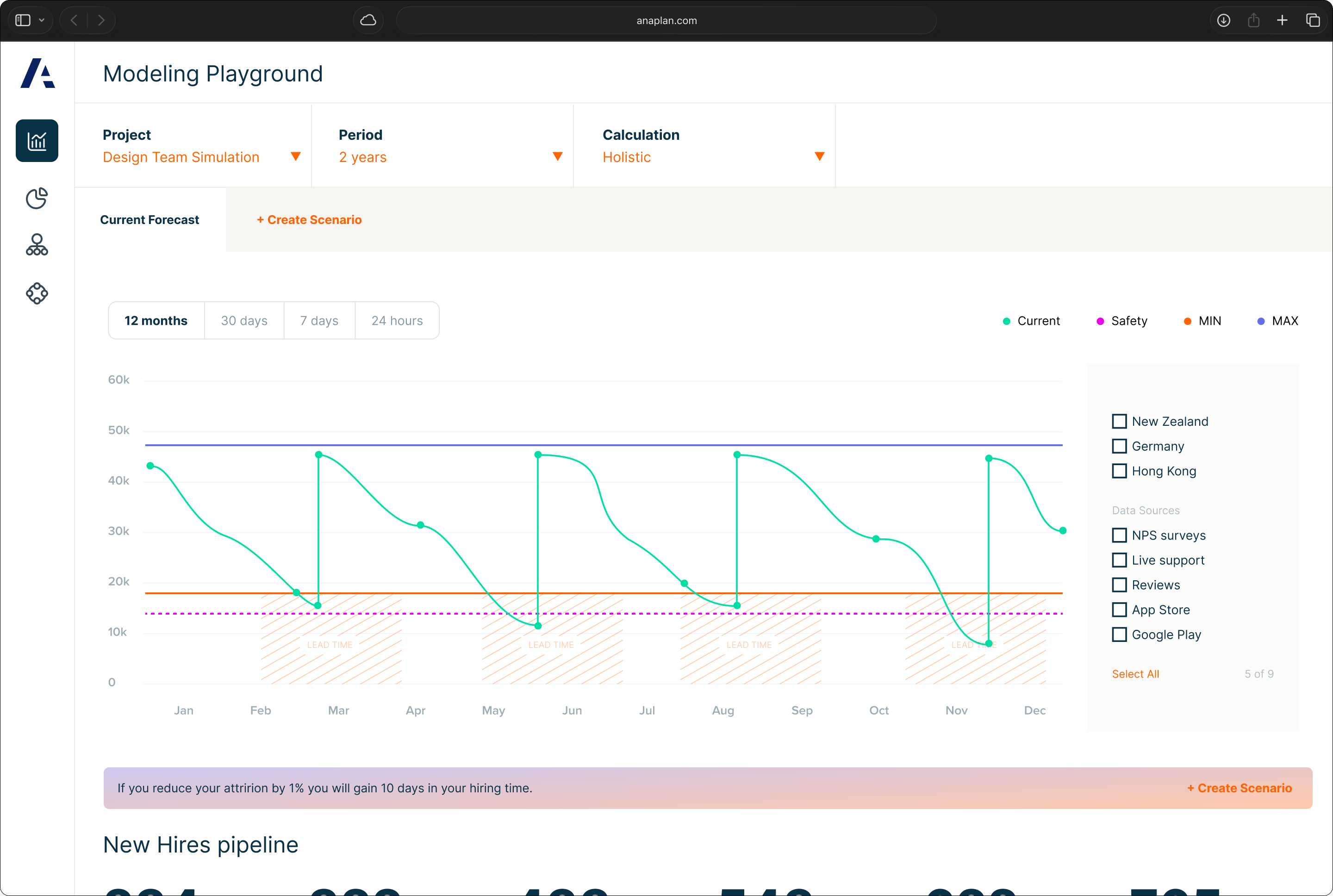Open the diamond nodes sidebar icon
This screenshot has width=1333, height=896.
pos(37,293)
